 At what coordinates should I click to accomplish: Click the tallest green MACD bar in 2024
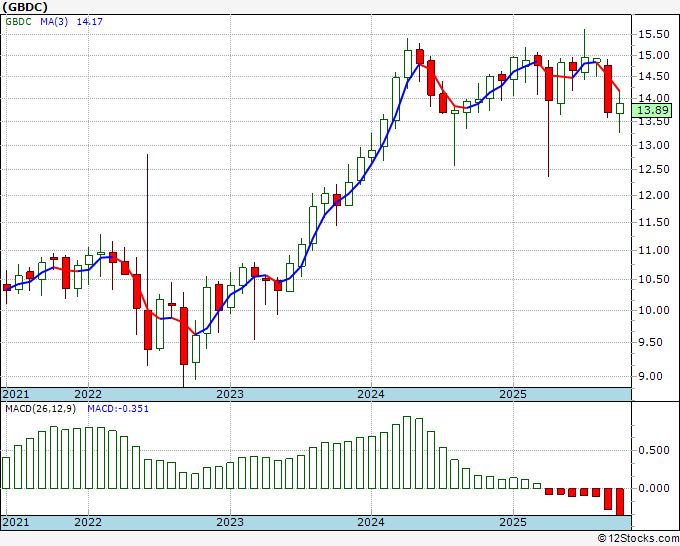click(407, 452)
